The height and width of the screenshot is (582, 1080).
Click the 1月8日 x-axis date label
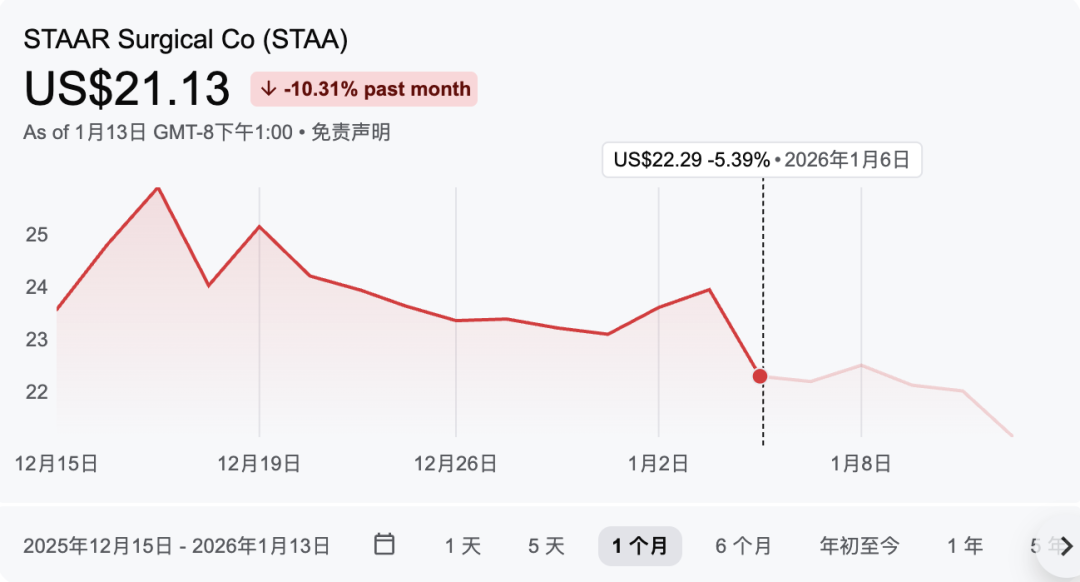click(x=861, y=463)
